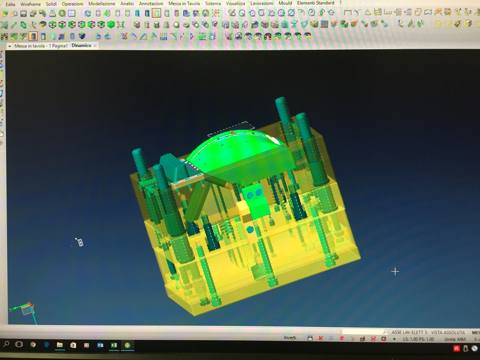Click the axis triad in viewport corner
Viewport: 480px width, 360px height.
[25, 310]
